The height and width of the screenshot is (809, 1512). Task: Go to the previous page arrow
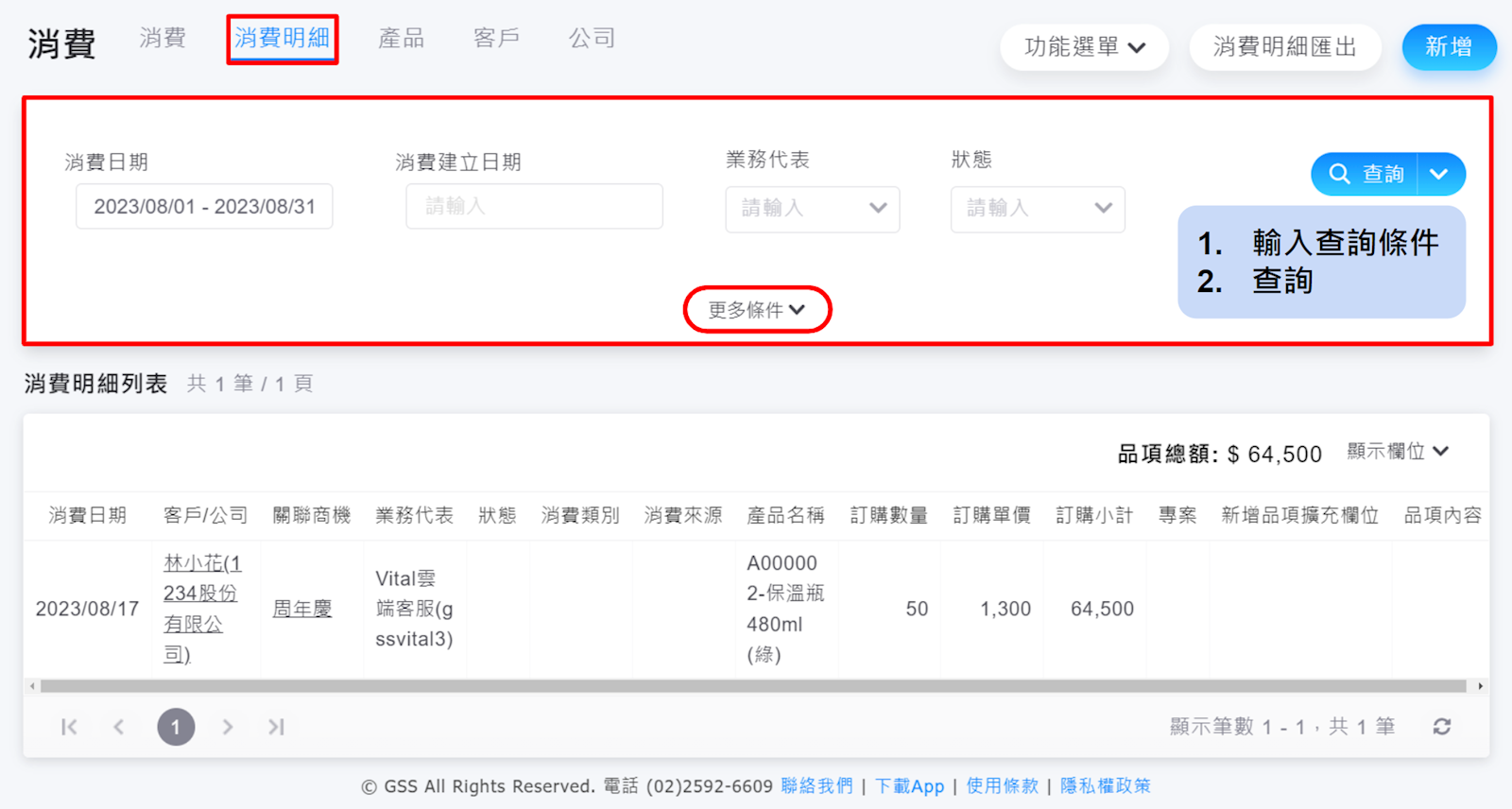coord(119,727)
